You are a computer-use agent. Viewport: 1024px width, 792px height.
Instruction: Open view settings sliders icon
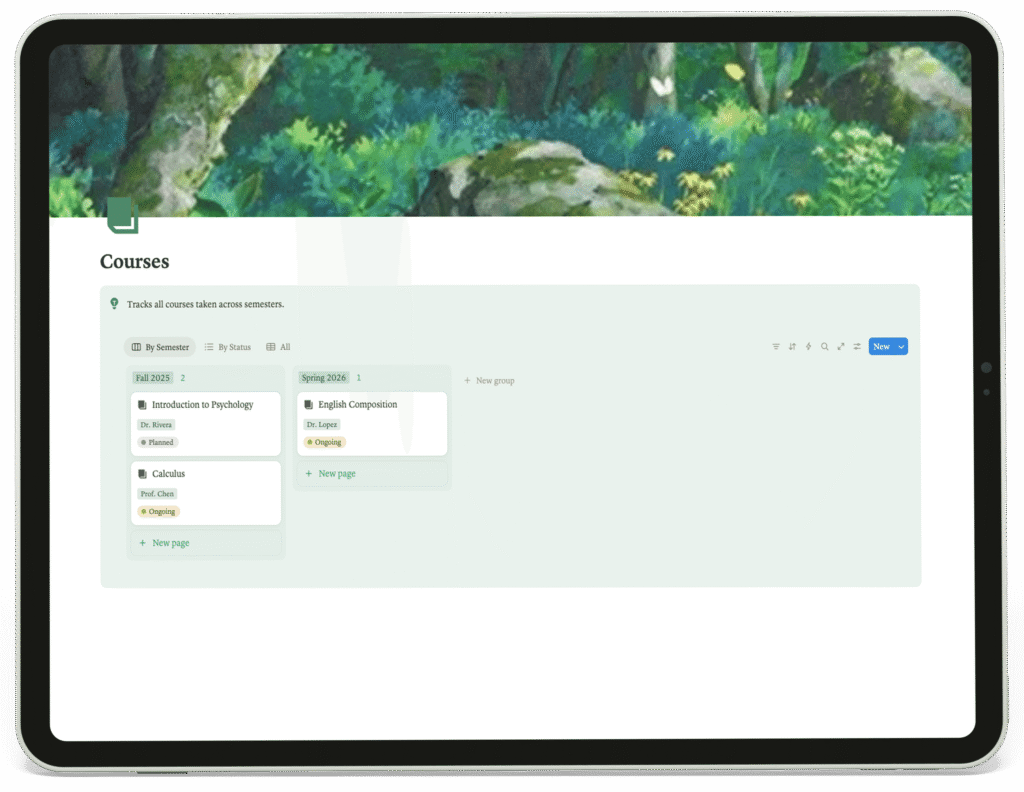(857, 347)
